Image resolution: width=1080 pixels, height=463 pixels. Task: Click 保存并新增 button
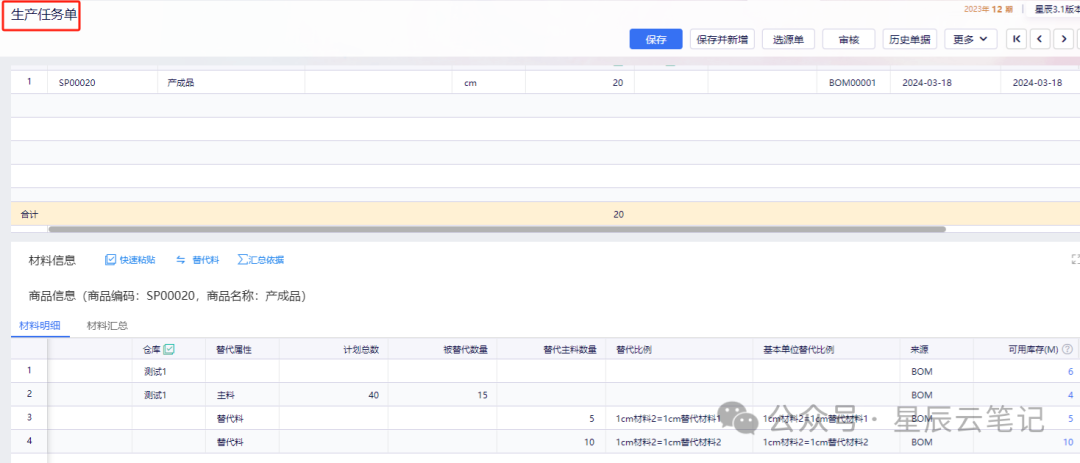click(722, 39)
